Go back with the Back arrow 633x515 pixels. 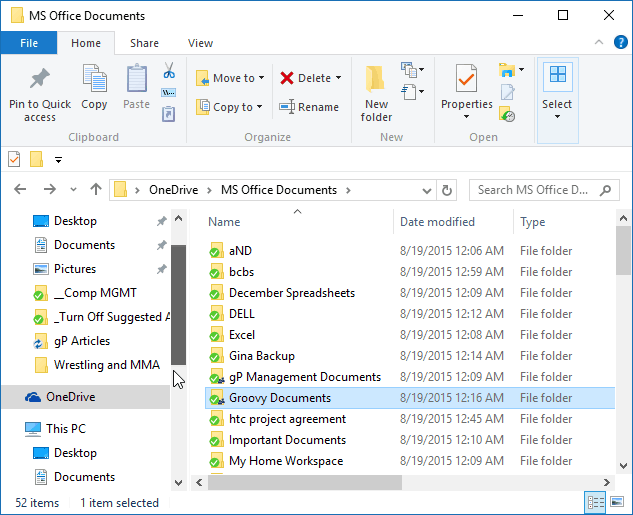pos(20,189)
